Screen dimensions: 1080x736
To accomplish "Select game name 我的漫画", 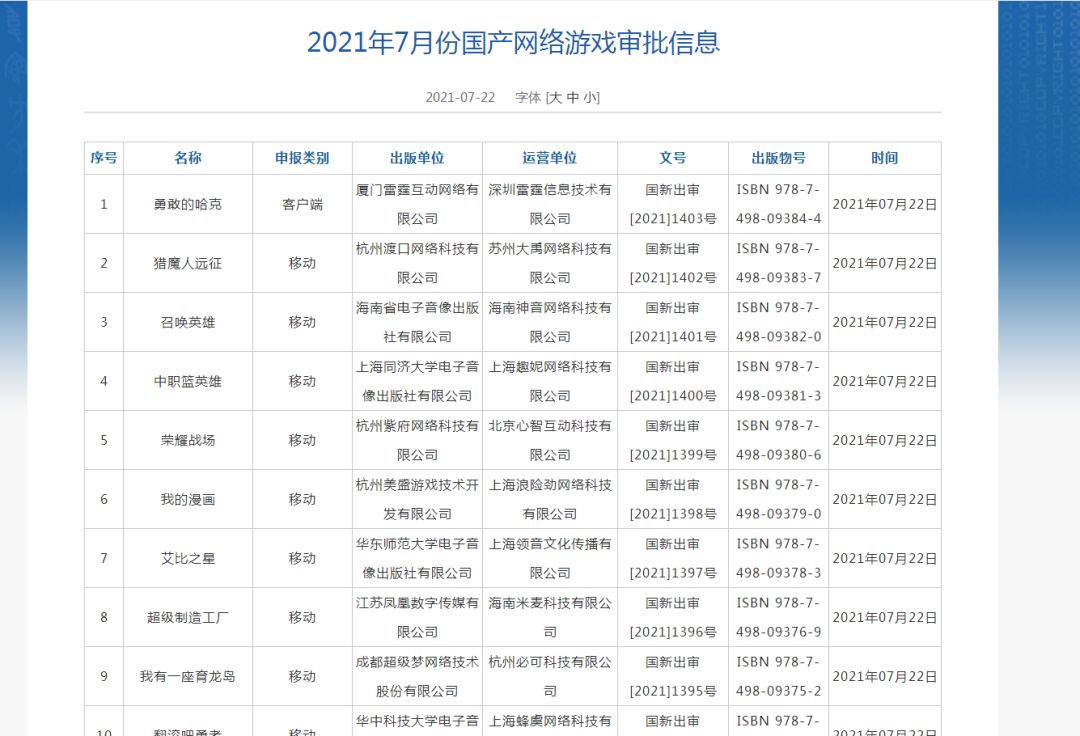I will [x=188, y=500].
